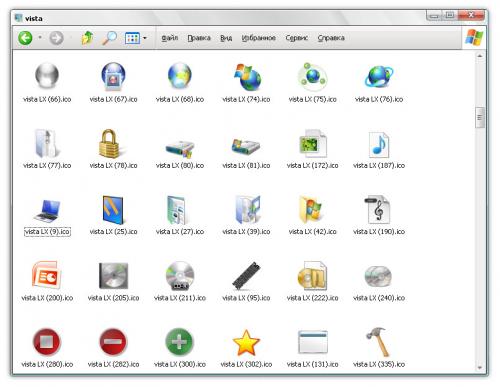The height and width of the screenshot is (387, 500).
Task: Click the green Back arrow button
Action: [x=25, y=38]
